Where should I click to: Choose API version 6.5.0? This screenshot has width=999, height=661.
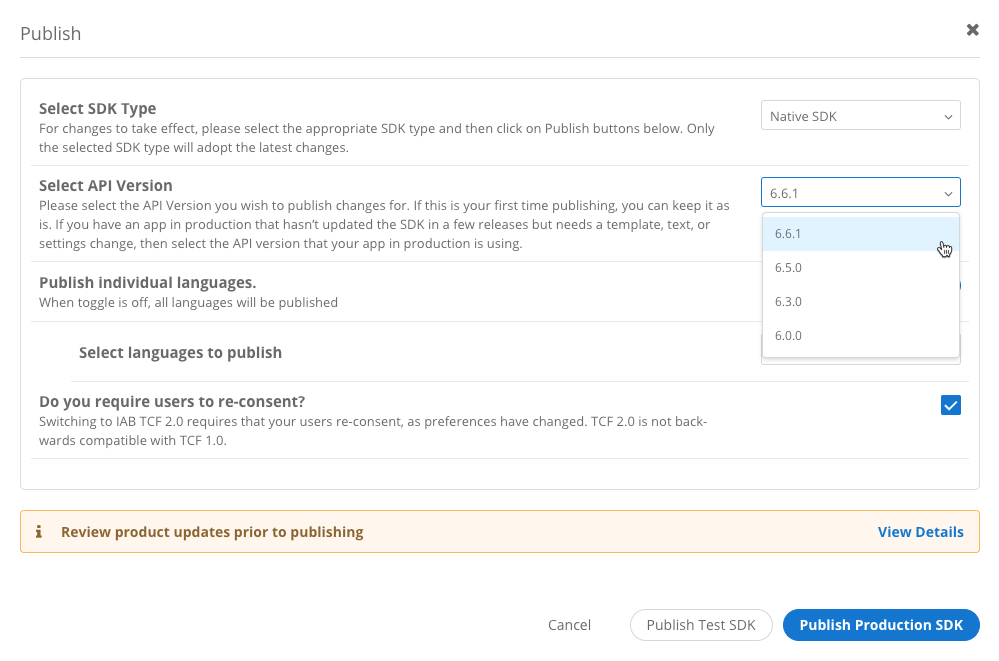[x=860, y=268]
